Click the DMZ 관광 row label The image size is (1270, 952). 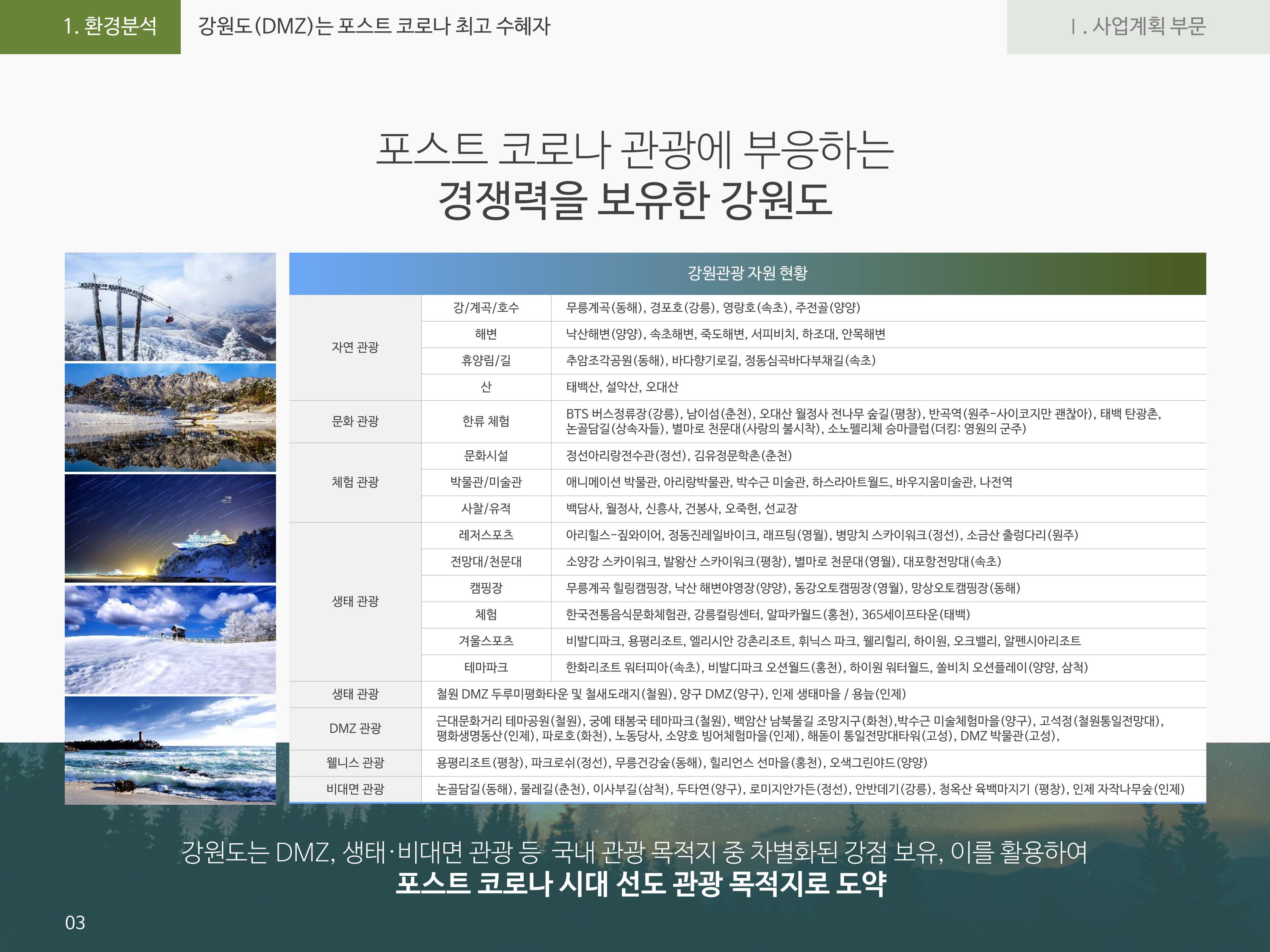point(355,728)
